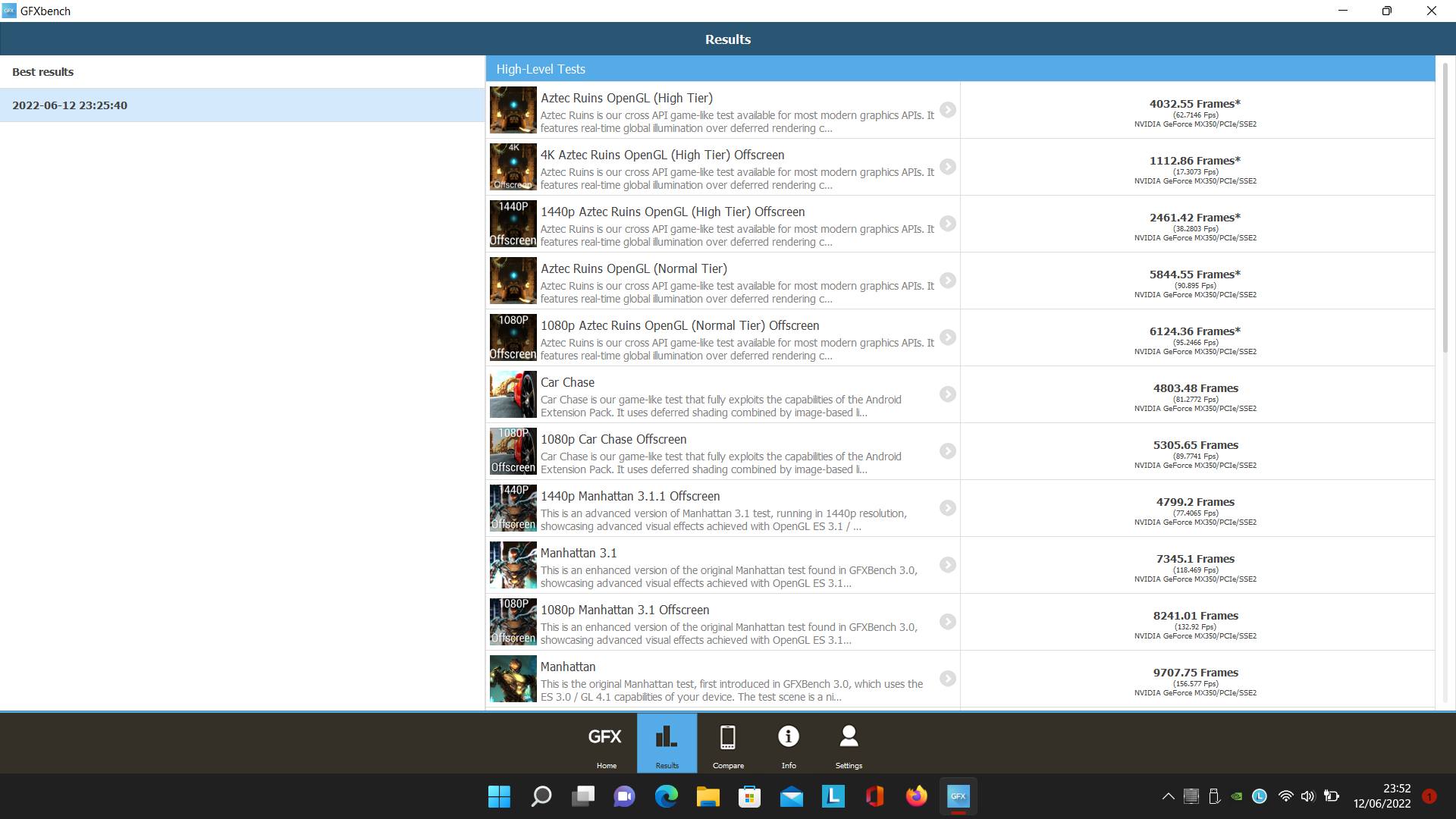Open the Info tab
1456x819 pixels.
(789, 744)
